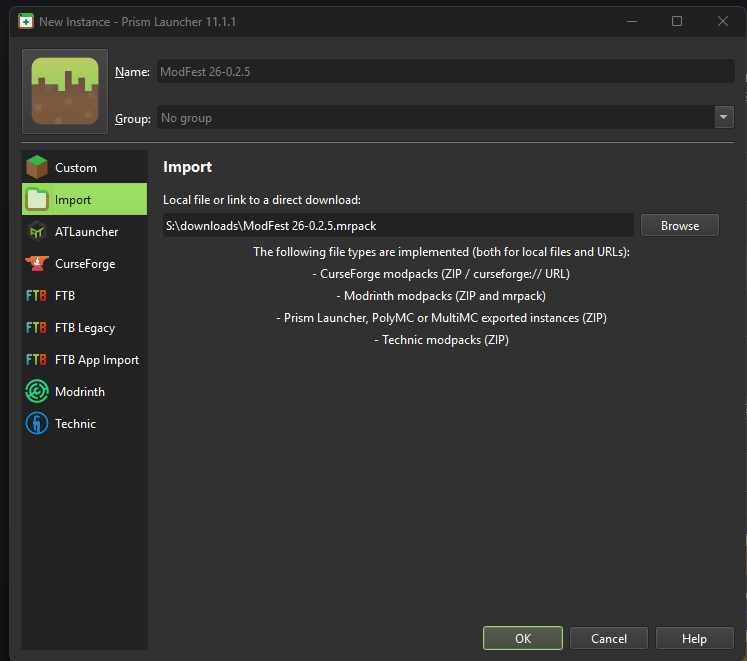The image size is (747, 661).
Task: Click the 'Technic modpacks (ZIP)' text
Action: point(441,340)
